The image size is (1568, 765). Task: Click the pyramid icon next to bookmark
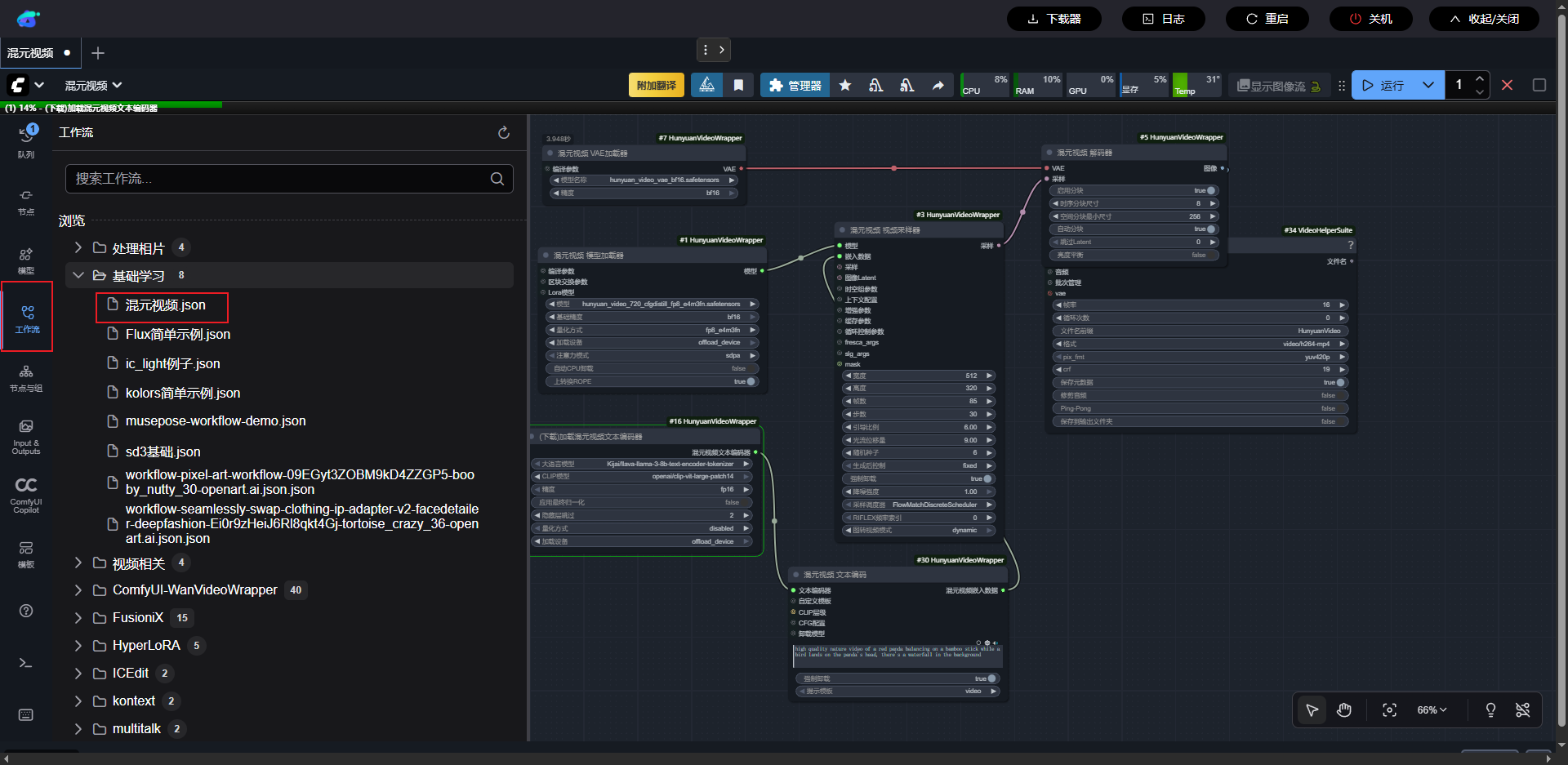707,85
